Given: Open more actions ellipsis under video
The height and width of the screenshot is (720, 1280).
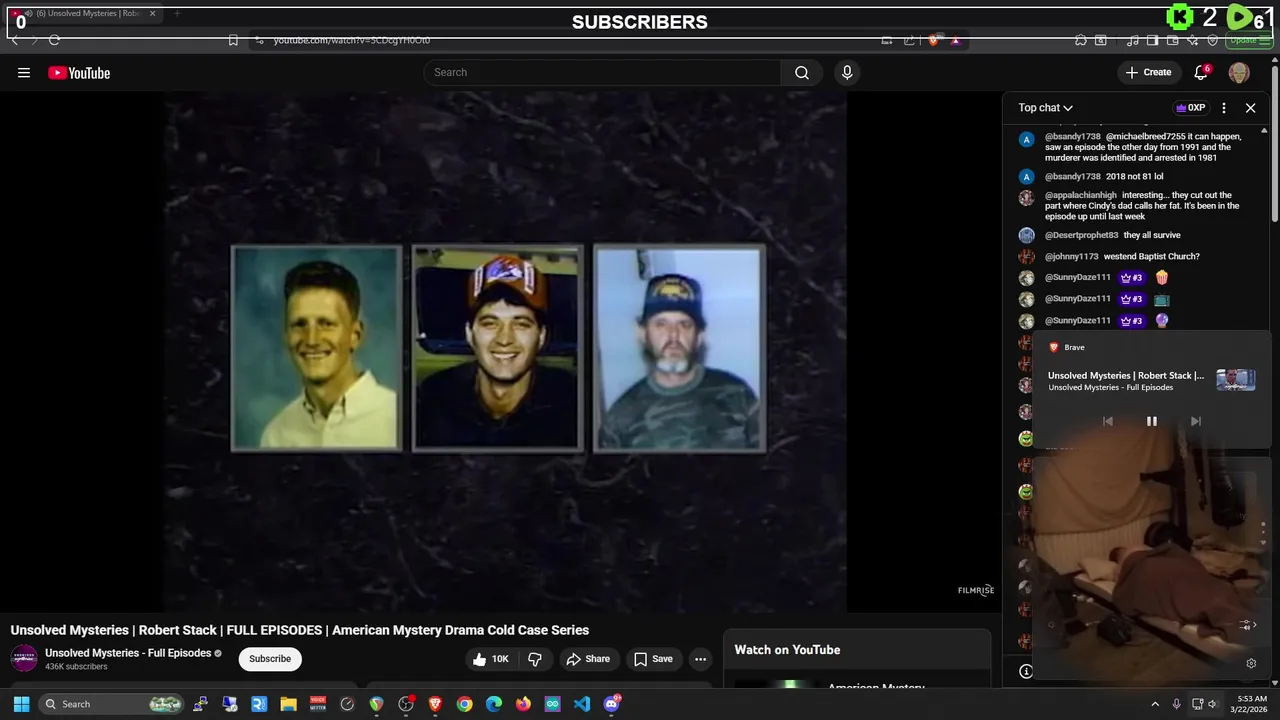Looking at the screenshot, I should (x=700, y=659).
